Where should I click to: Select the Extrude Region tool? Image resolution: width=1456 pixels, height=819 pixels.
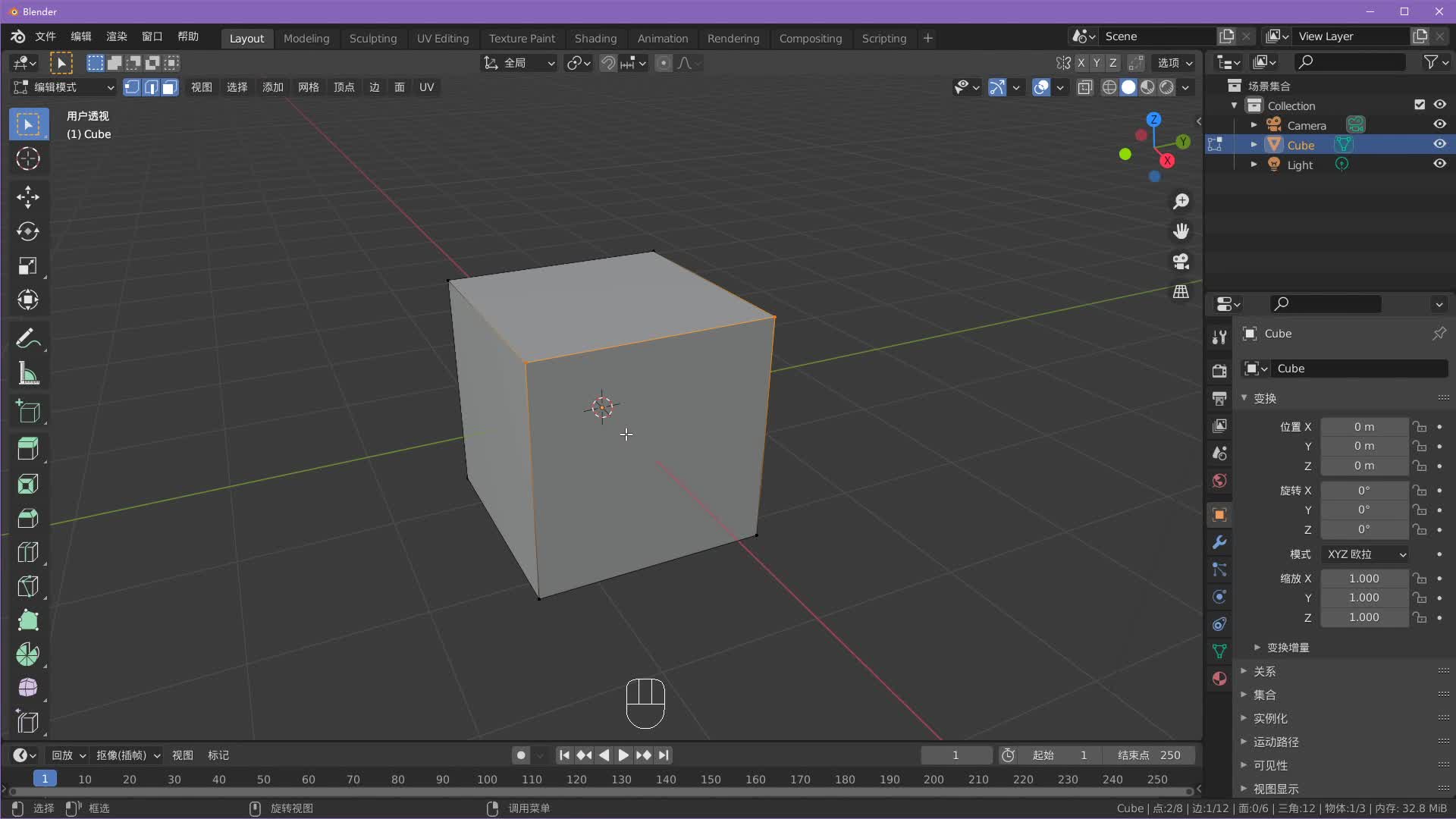click(28, 450)
